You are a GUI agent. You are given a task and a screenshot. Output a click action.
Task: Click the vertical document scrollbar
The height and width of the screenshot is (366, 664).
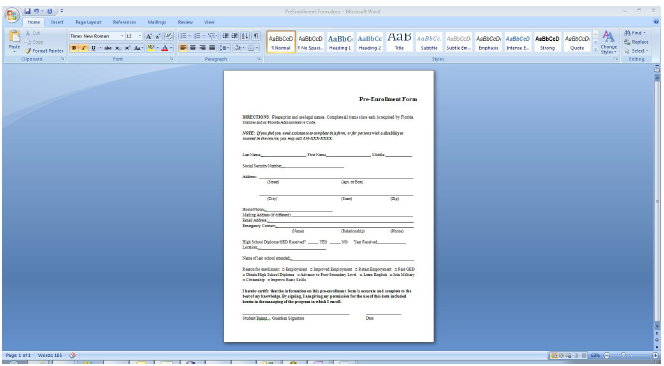[657, 201]
